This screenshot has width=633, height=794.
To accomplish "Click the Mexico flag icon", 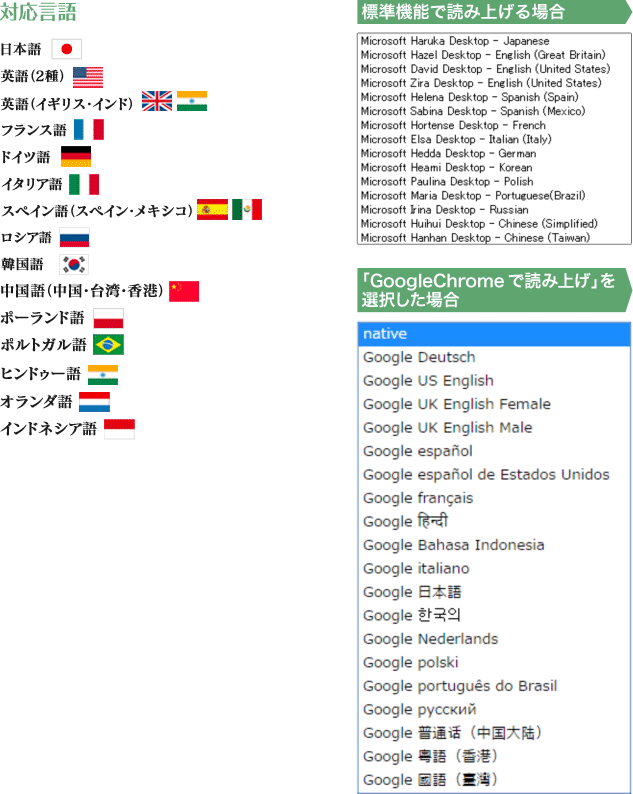I will (247, 210).
